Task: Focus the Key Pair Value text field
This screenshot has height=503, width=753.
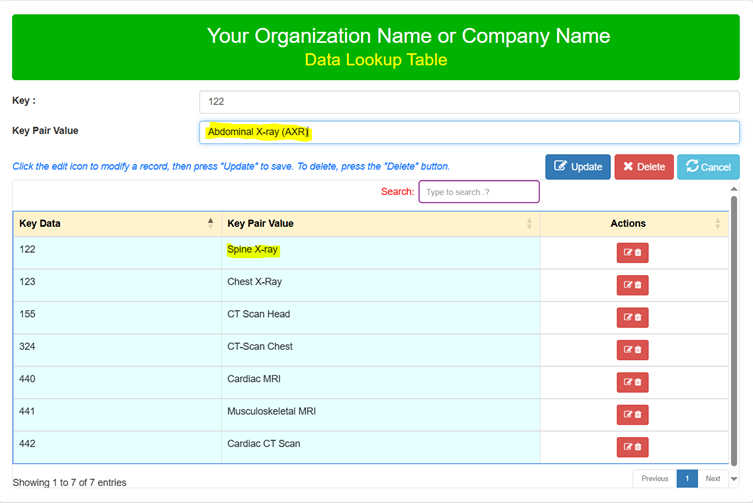Action: [x=469, y=132]
